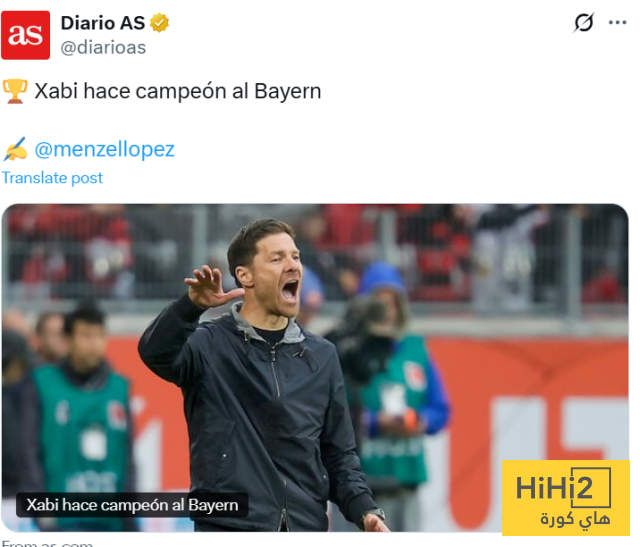Click the Arabic text in HiHi2 logo
The width and height of the screenshot is (640, 547).
575,519
